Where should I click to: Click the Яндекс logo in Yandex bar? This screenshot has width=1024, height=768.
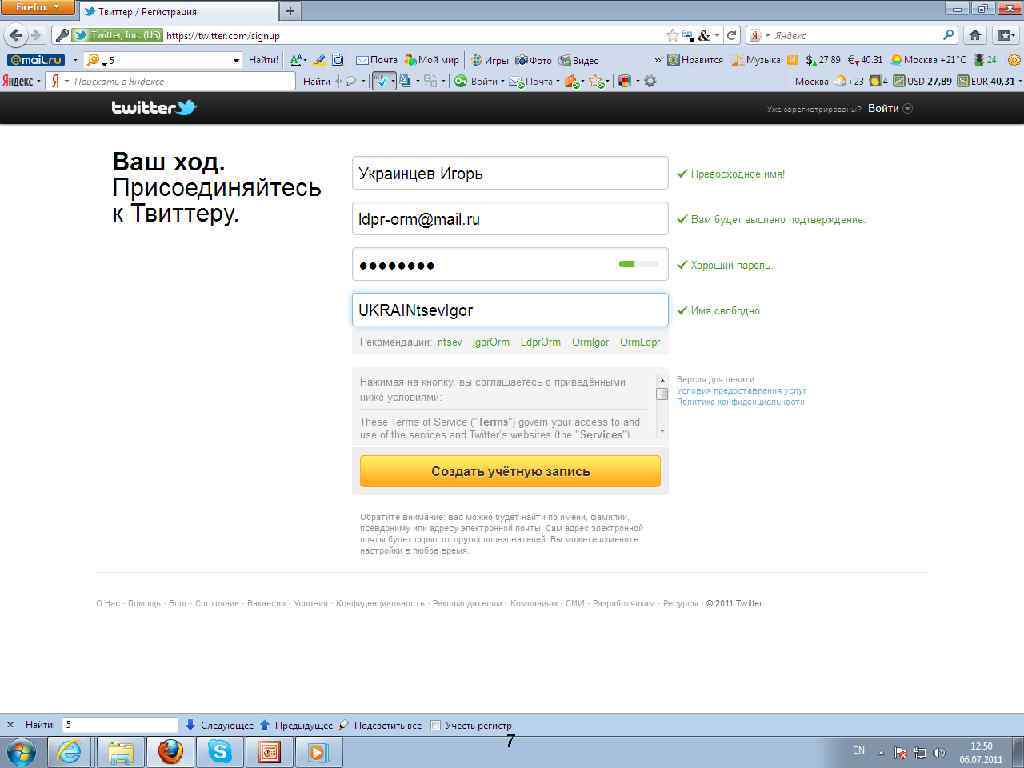(x=18, y=81)
